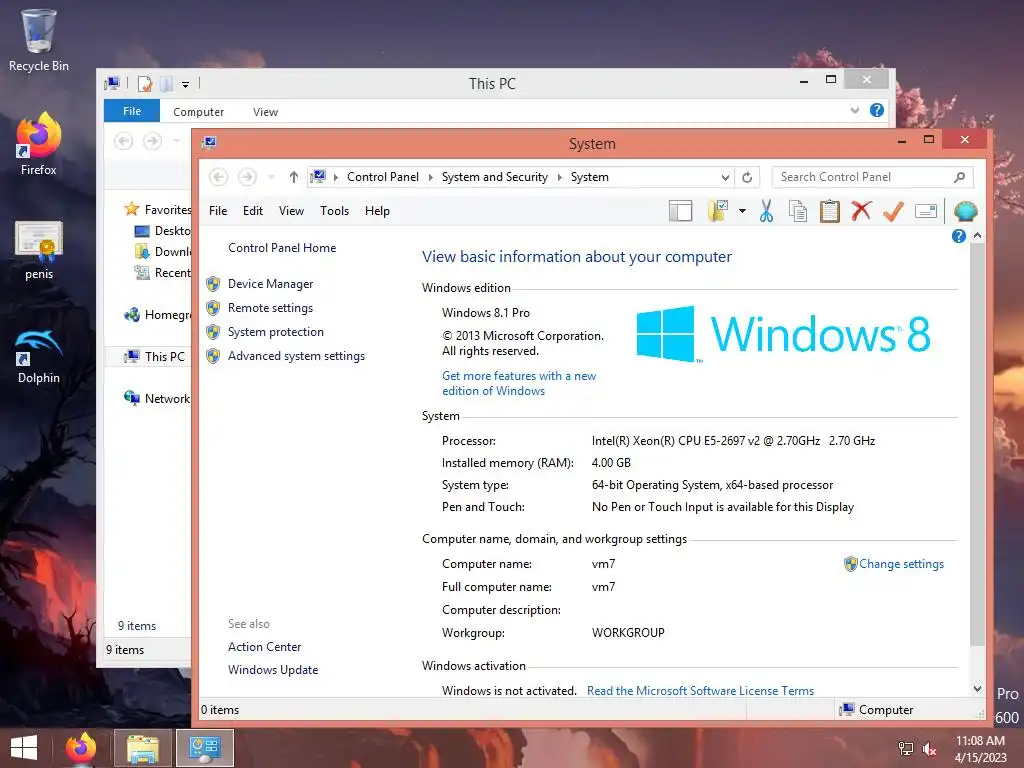Click the Cut scissors icon in System toolbar
This screenshot has height=768, width=1024.
766,211
